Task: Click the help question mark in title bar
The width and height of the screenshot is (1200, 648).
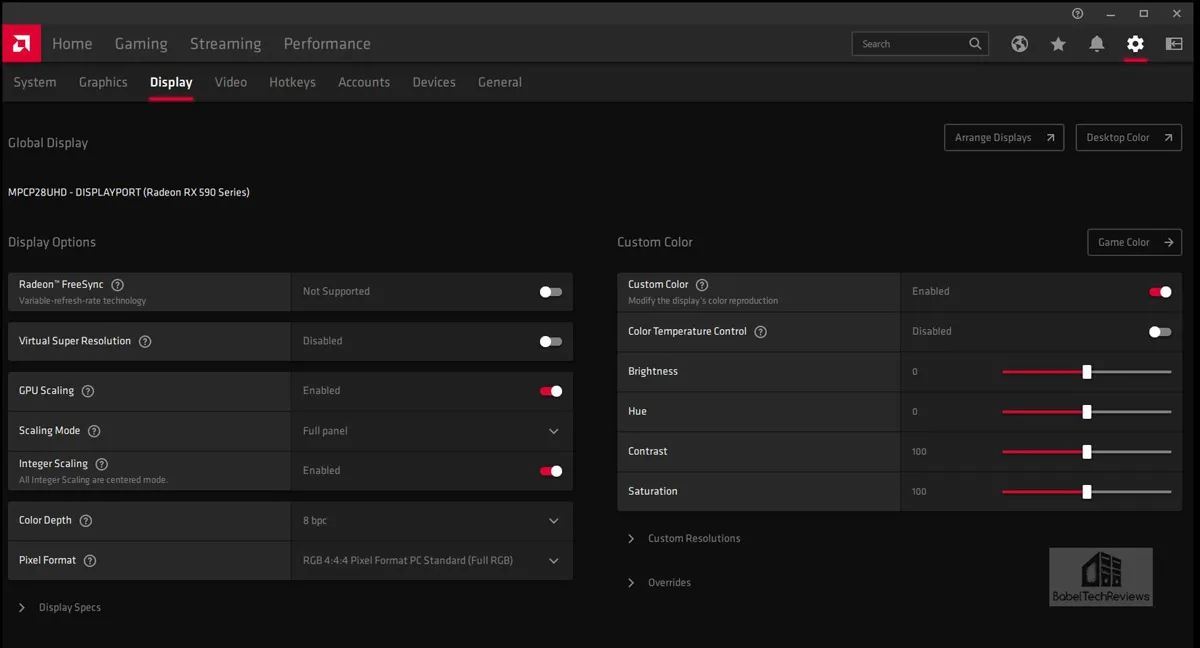Action: pyautogui.click(x=1077, y=14)
